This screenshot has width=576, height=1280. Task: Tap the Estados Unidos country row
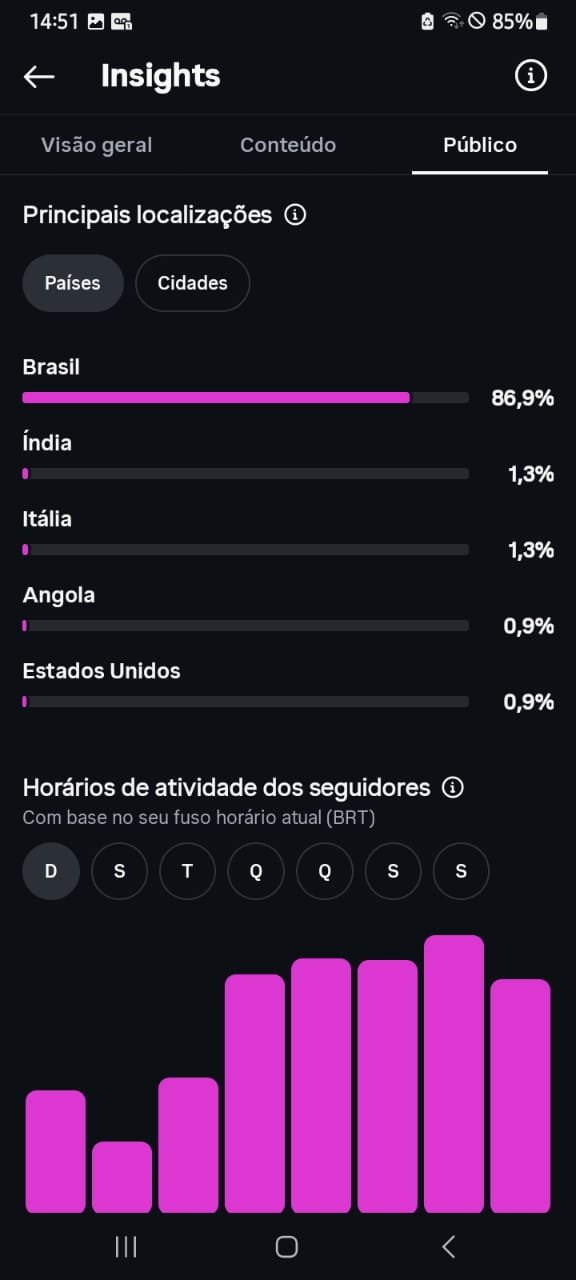pos(288,686)
